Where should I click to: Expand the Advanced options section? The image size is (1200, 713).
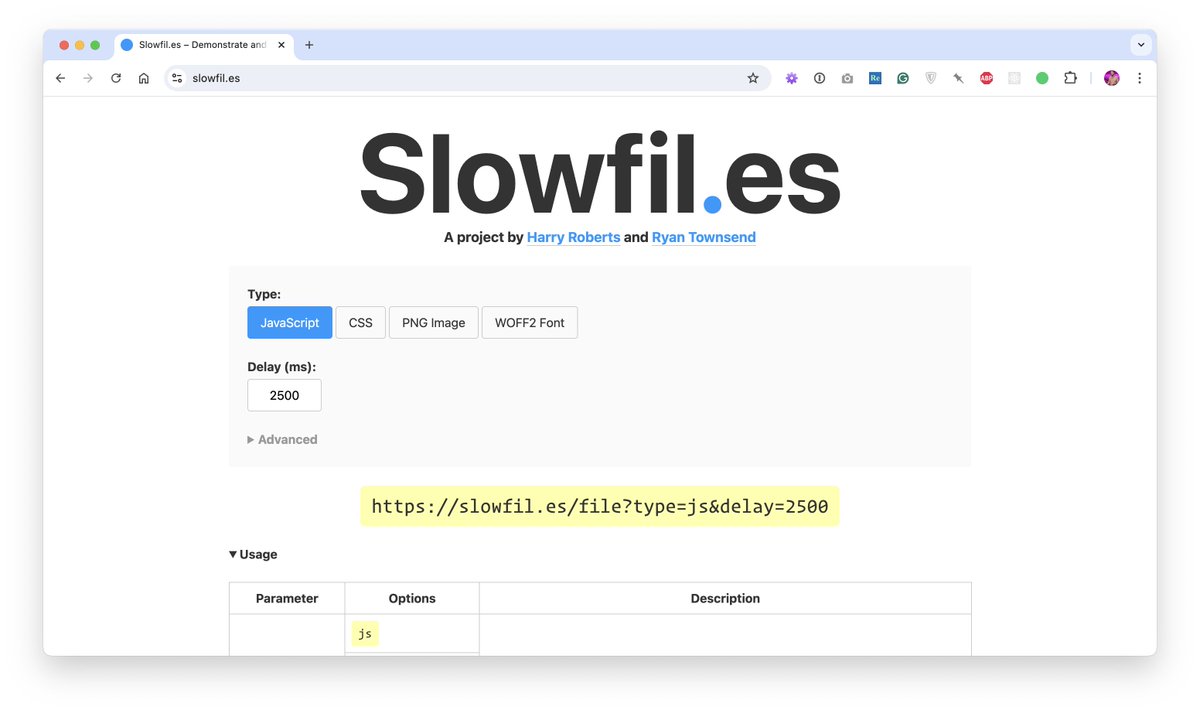pyautogui.click(x=283, y=439)
